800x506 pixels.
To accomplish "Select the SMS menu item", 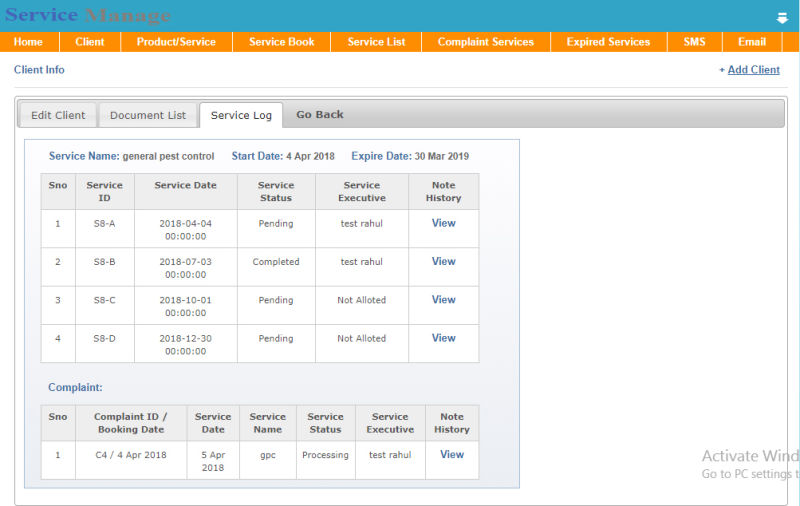I will point(694,42).
